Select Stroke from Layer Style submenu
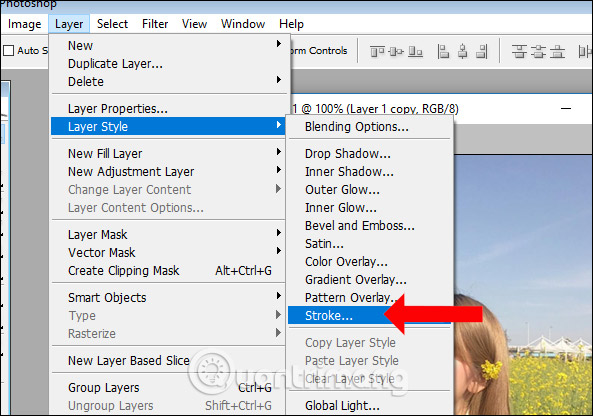Screen dimensions: 593x416 370,315
